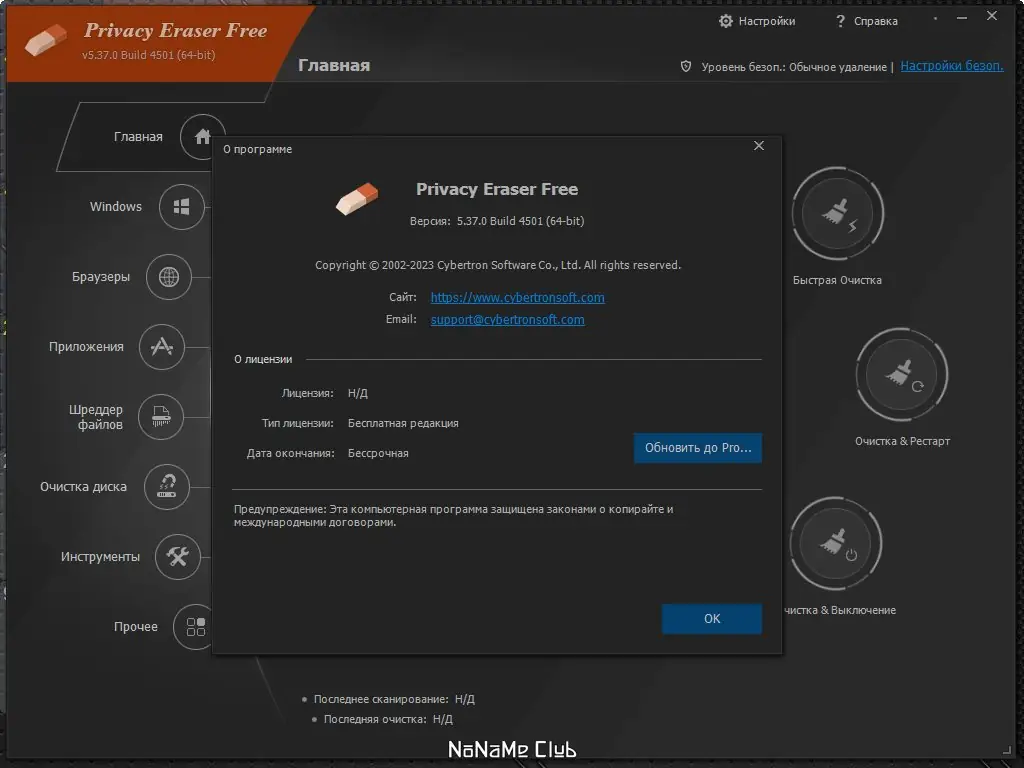The width and height of the screenshot is (1024, 768).
Task: Click the Бессрочная expiry value
Action: 378,453
